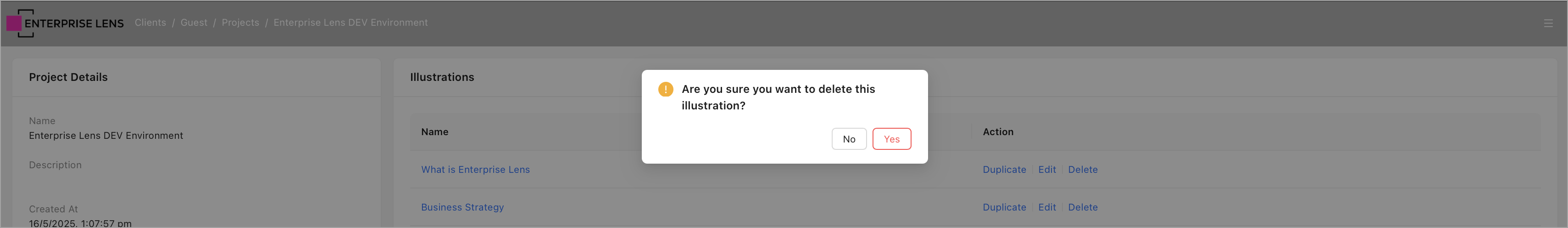Viewport: 1568px width, 228px height.
Task: Duplicate the What is Enterprise Lens illustration
Action: (x=1004, y=170)
